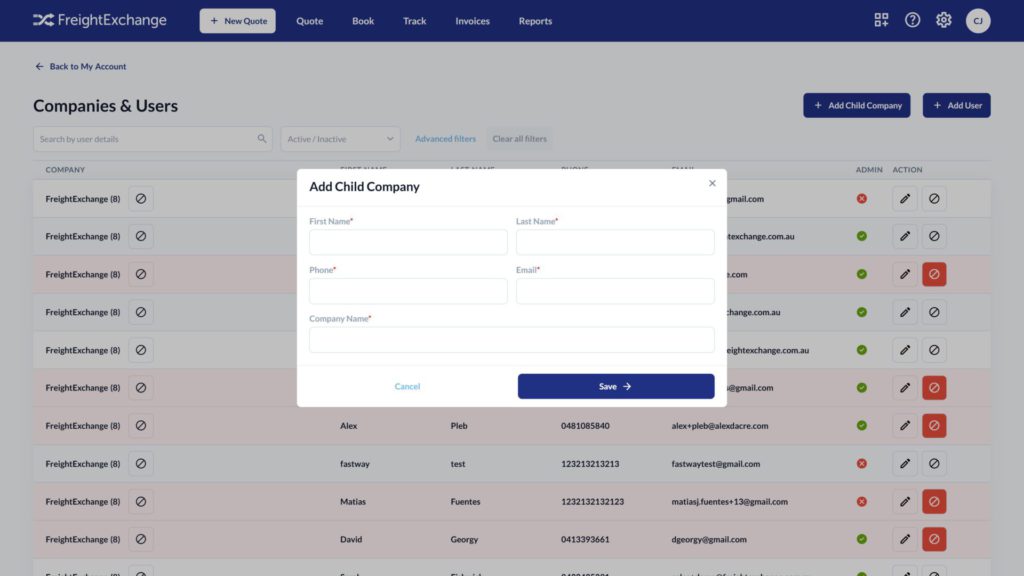Select email alex+pleb@alexdacre.com
The height and width of the screenshot is (576, 1024).
coord(720,426)
